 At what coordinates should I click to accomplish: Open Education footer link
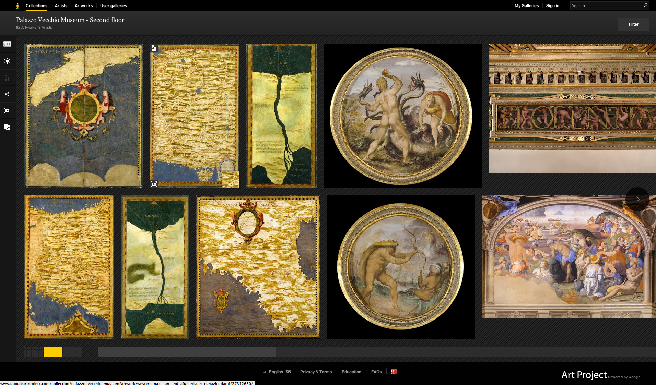tap(351, 371)
